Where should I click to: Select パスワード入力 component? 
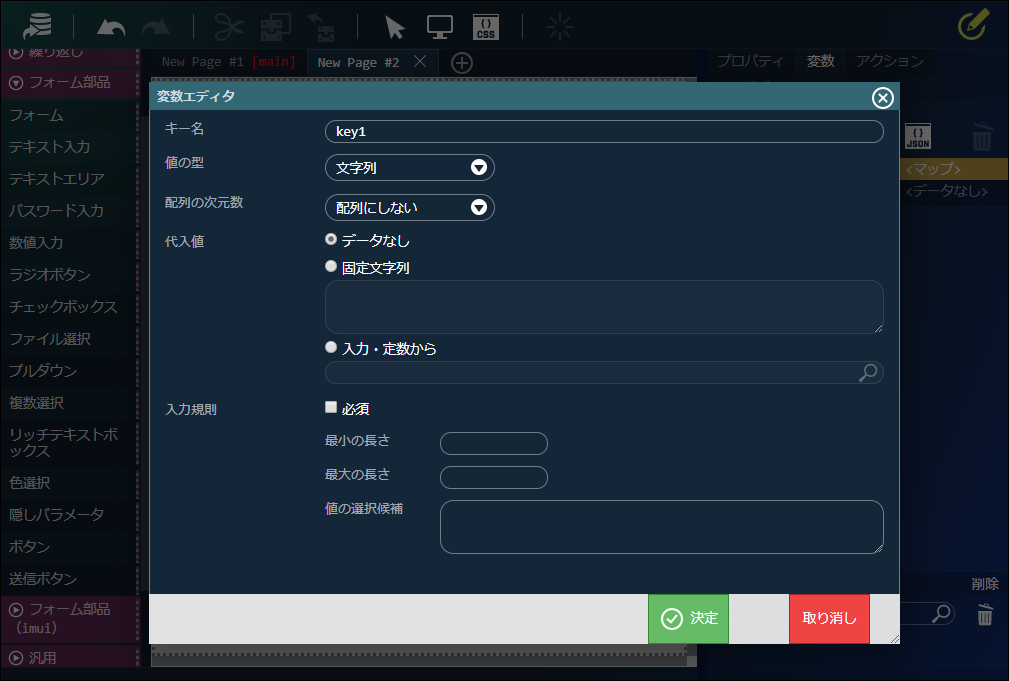click(69, 211)
